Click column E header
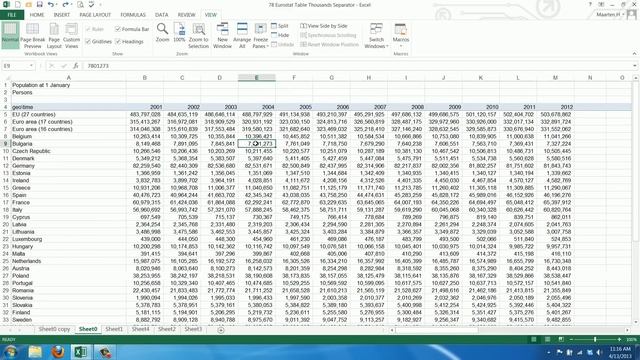 [256, 78]
